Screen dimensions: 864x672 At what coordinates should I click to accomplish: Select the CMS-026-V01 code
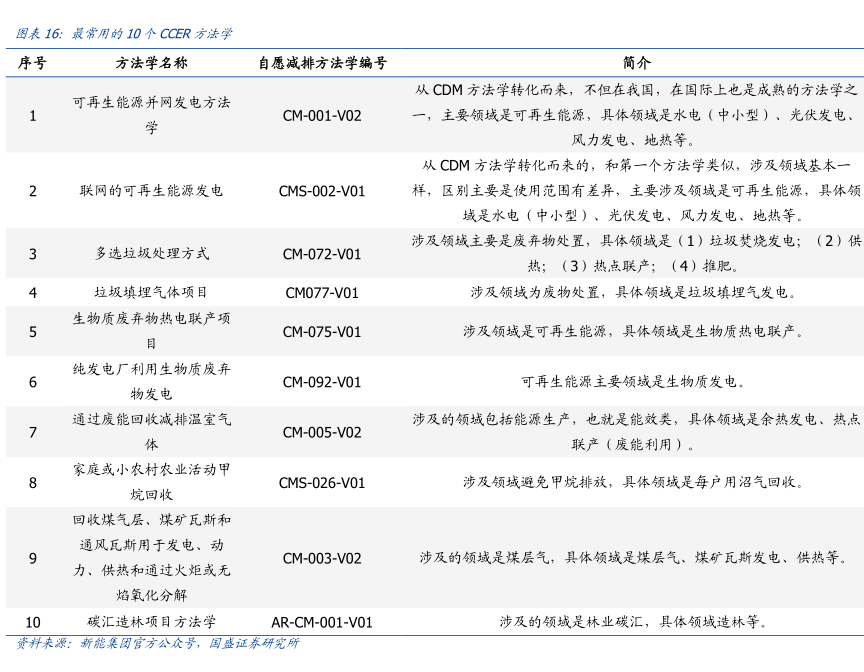(x=322, y=483)
